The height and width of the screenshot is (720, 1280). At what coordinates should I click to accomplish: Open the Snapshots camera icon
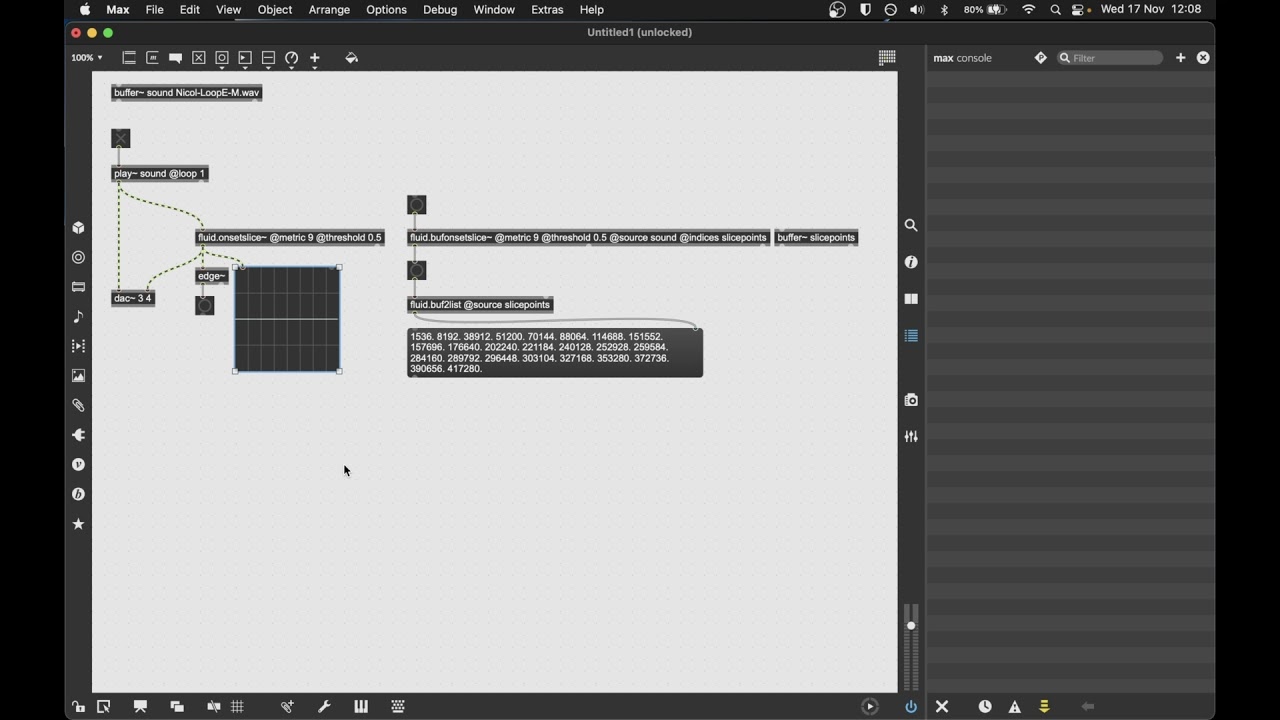(x=911, y=400)
